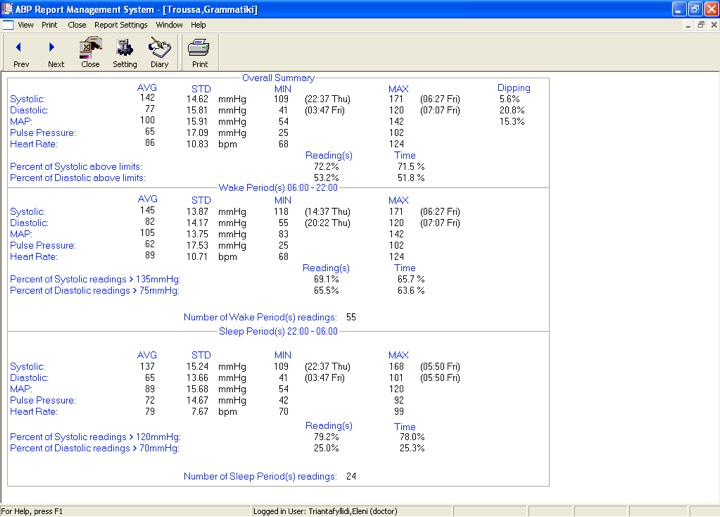Open the Help menu
720x517 pixels.
coord(198,25)
